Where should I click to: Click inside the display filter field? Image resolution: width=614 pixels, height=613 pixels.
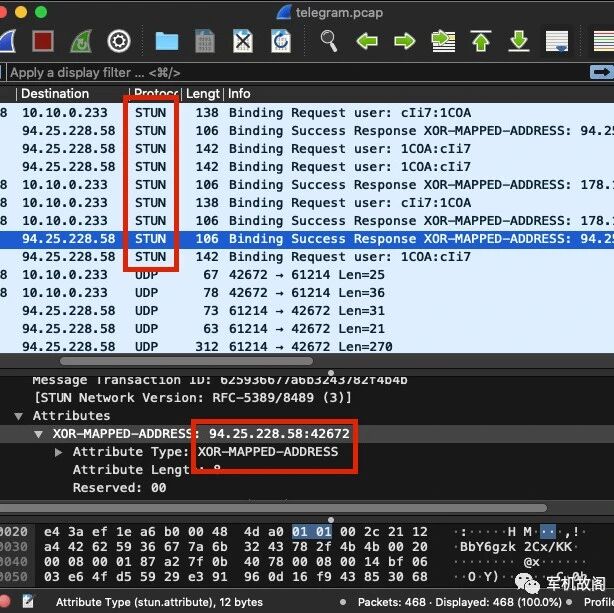click(x=298, y=72)
